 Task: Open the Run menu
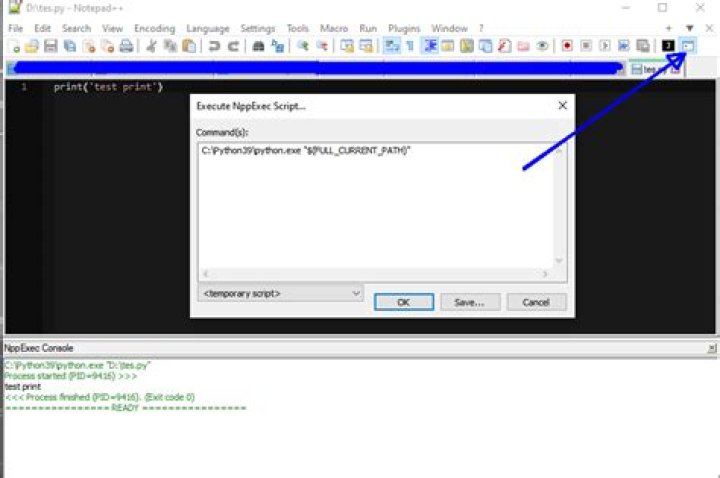pos(368,28)
